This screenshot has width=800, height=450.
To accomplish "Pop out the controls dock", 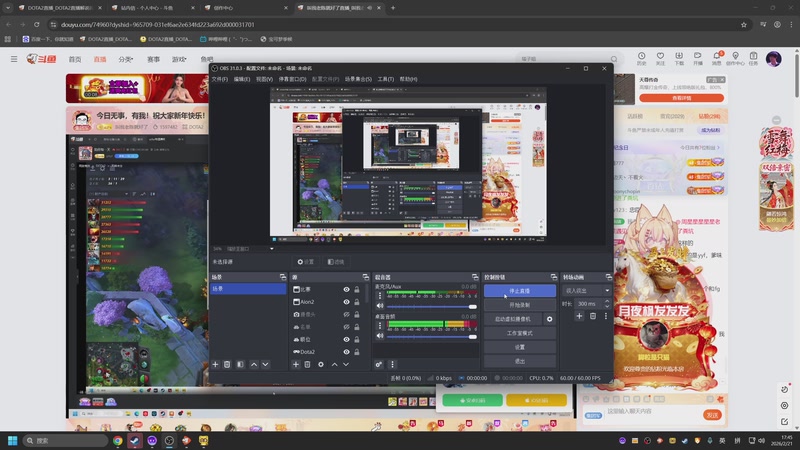I will pyautogui.click(x=554, y=277).
